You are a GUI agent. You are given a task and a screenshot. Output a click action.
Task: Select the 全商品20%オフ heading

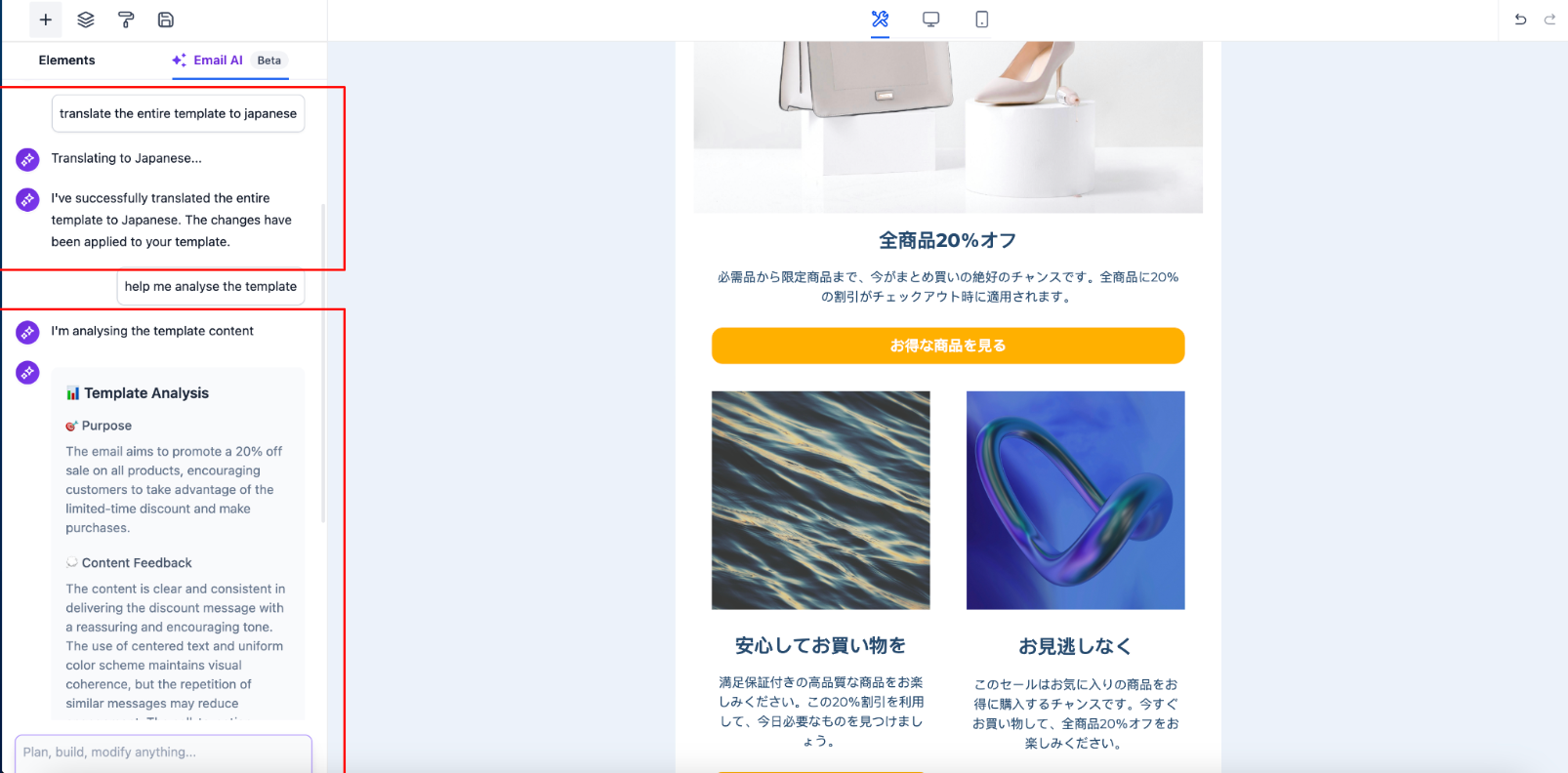pyautogui.click(x=948, y=240)
